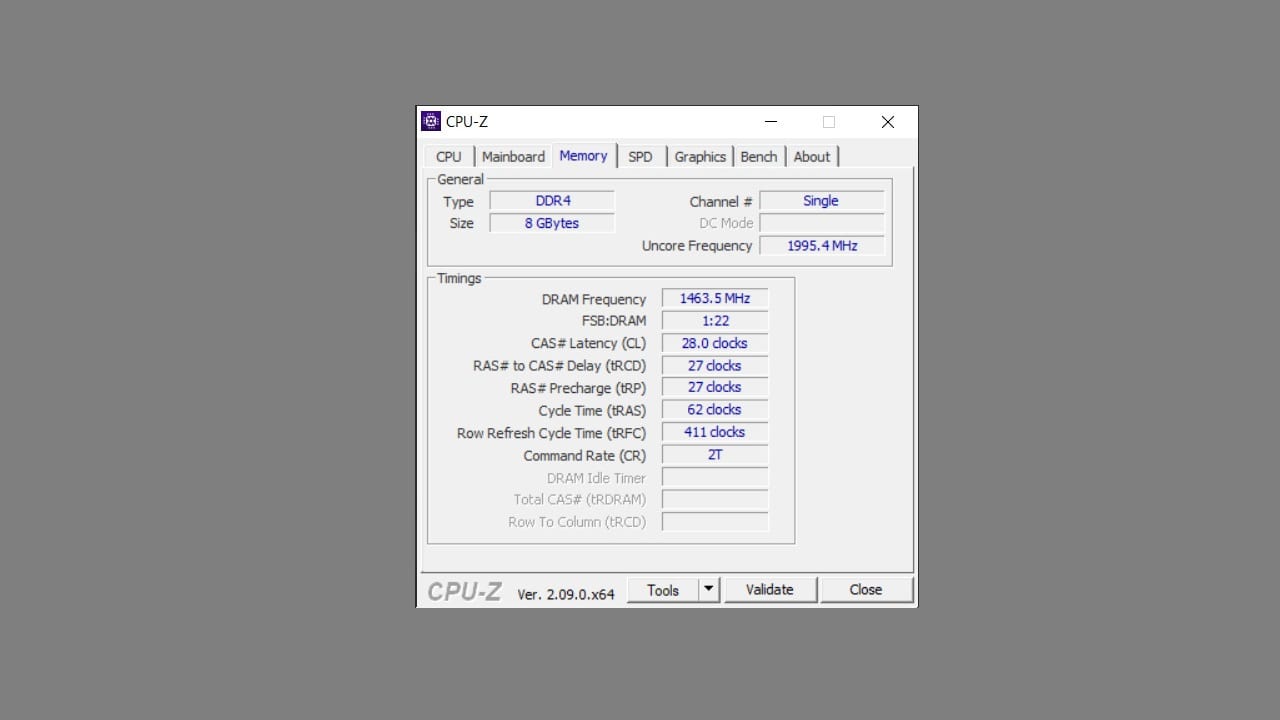Click the CPU-Z logo icon in titlebar
This screenshot has width=1280, height=720.
click(430, 121)
